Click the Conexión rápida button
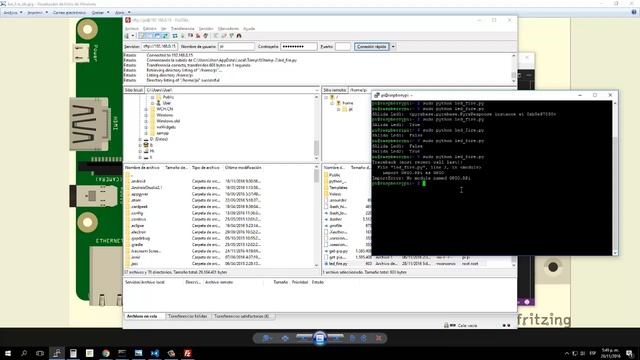The image size is (640, 360). pos(371,47)
